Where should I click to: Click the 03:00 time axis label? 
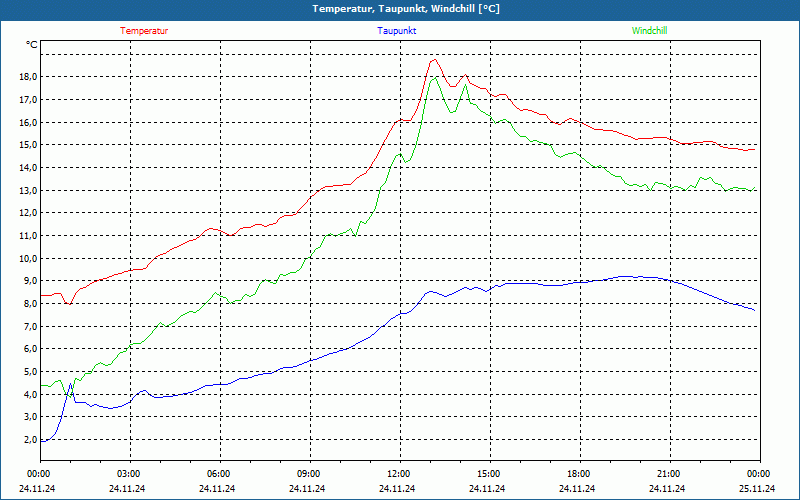pos(130,474)
